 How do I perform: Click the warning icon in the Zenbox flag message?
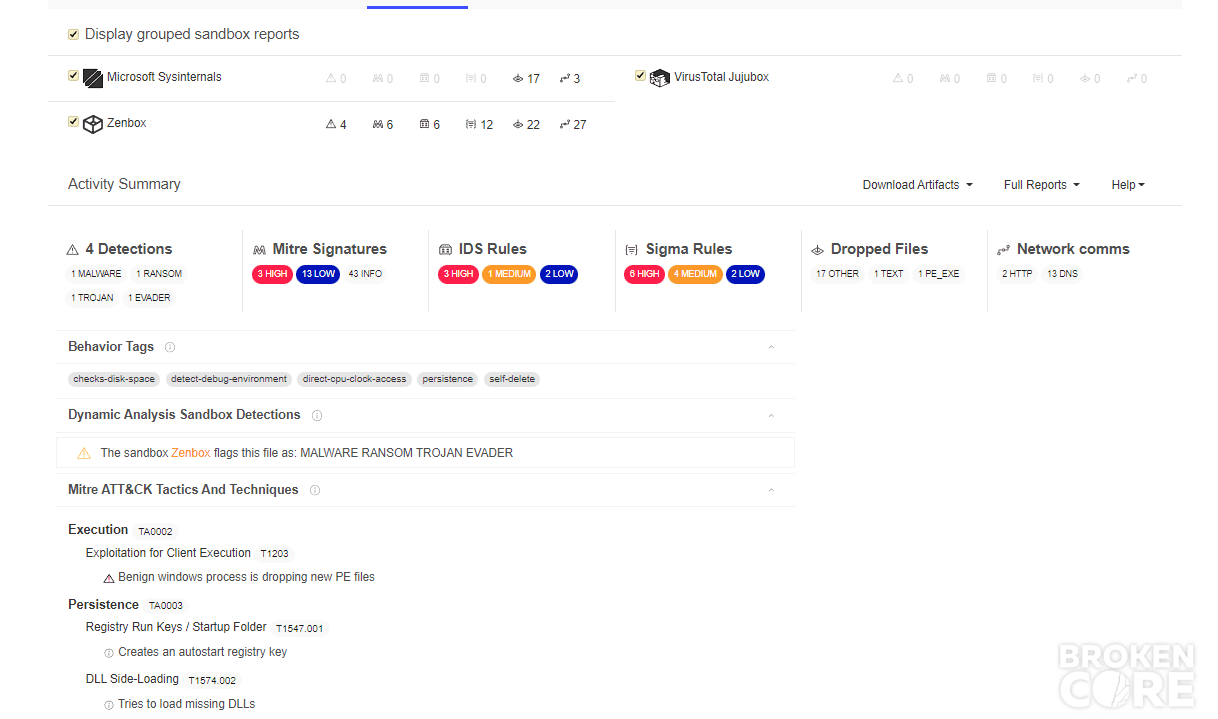coord(84,453)
